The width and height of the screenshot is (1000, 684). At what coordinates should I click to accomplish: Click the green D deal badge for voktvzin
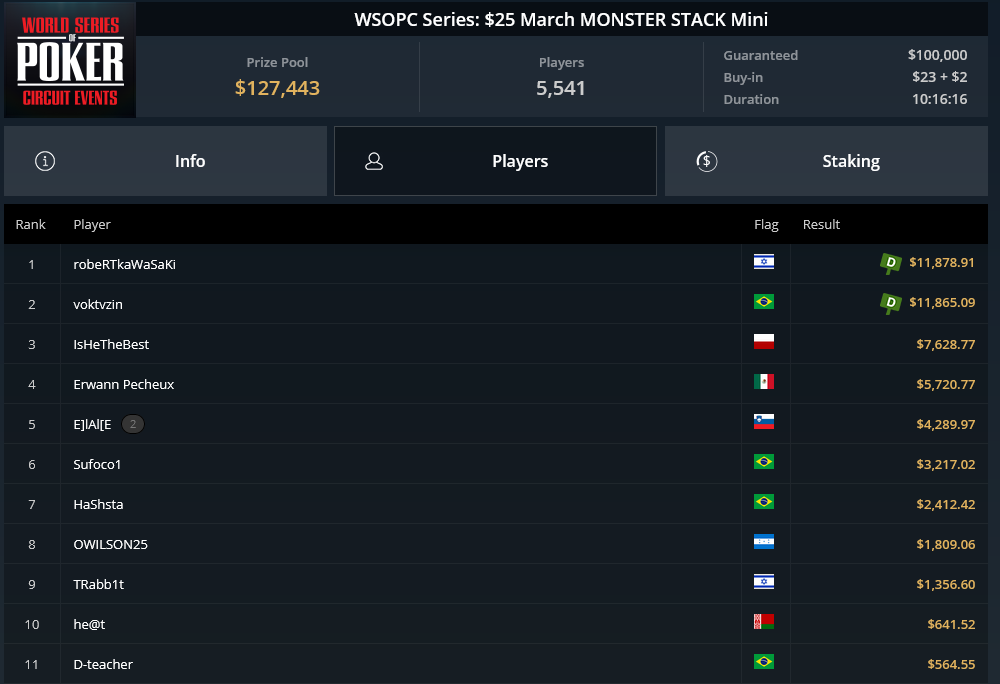pyautogui.click(x=890, y=303)
